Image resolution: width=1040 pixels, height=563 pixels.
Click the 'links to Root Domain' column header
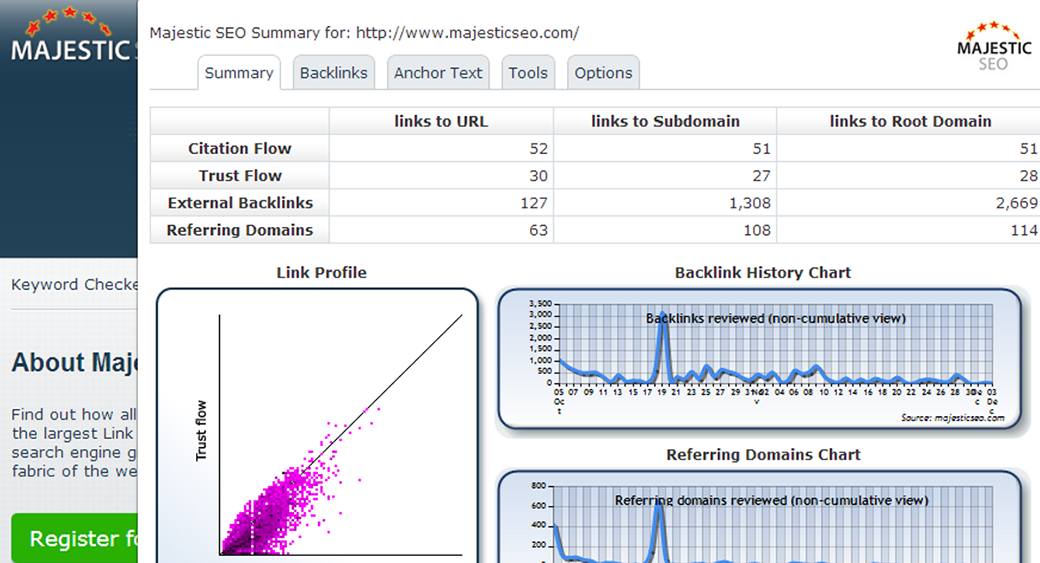(910, 121)
